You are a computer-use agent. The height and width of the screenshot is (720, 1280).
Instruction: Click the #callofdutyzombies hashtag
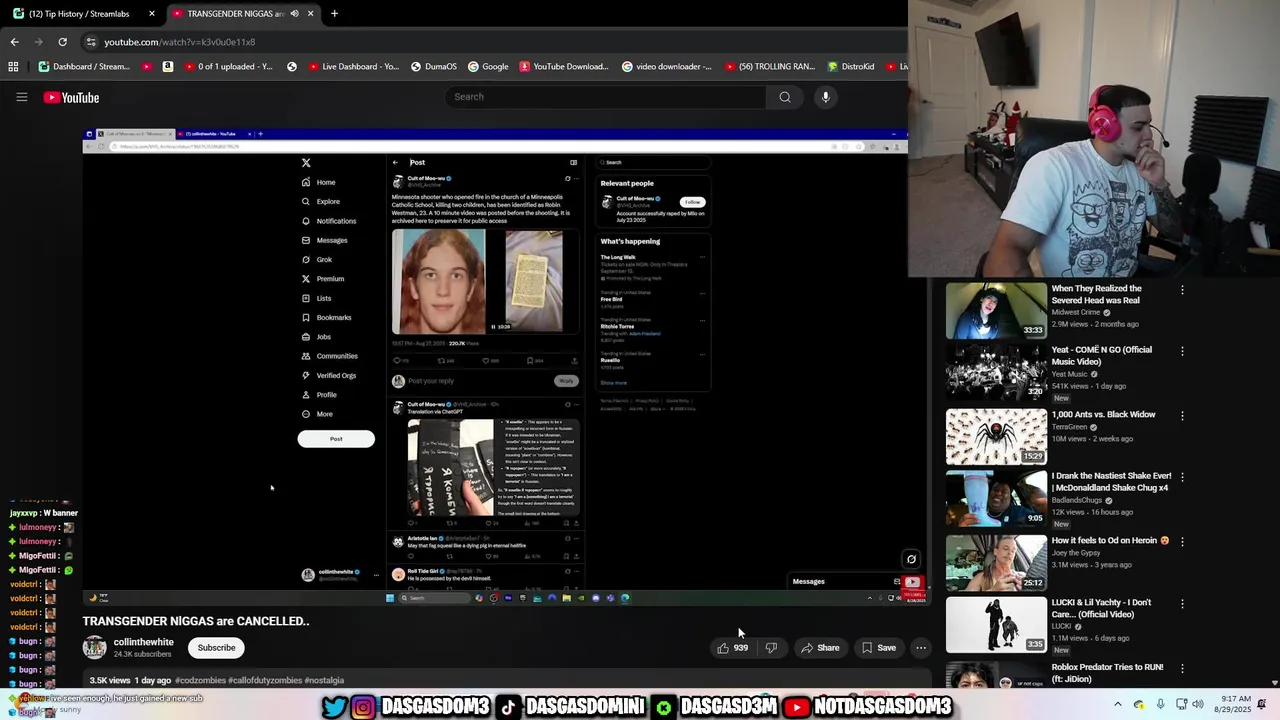(x=265, y=680)
